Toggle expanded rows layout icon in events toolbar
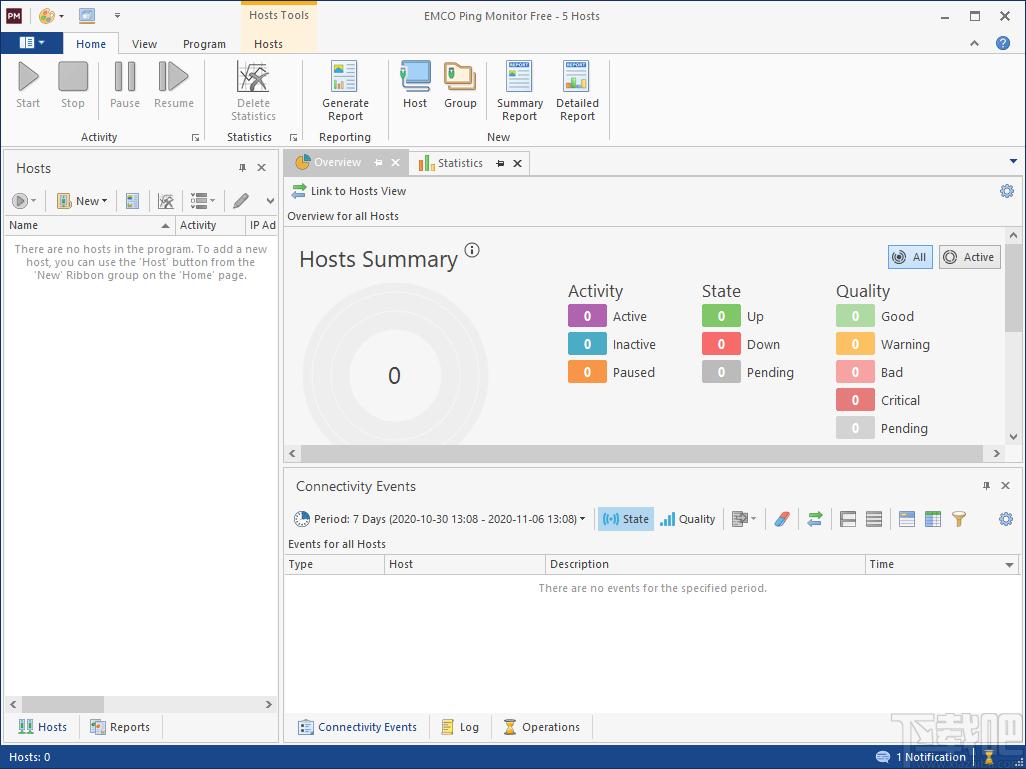 [874, 519]
